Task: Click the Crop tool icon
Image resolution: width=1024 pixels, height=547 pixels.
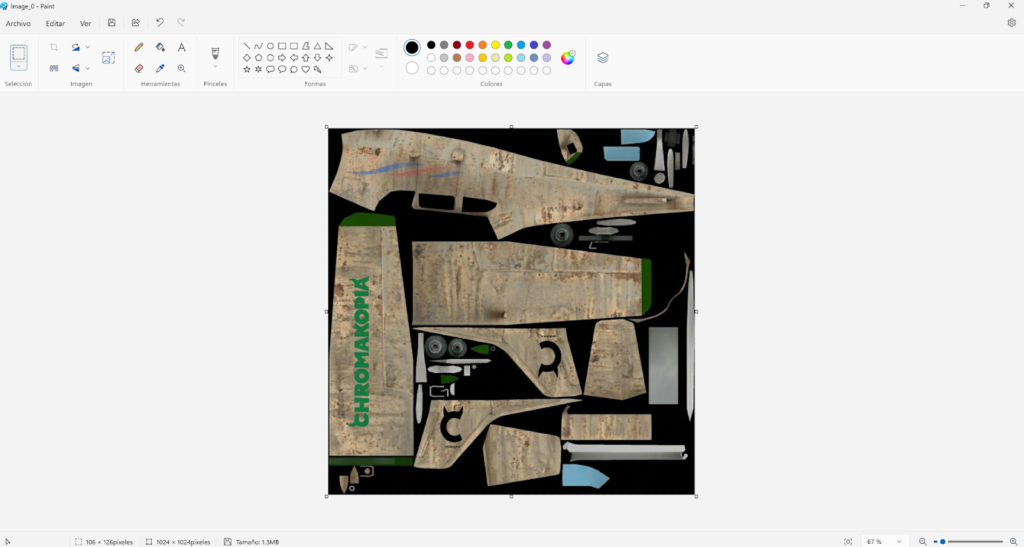Action: pos(54,47)
